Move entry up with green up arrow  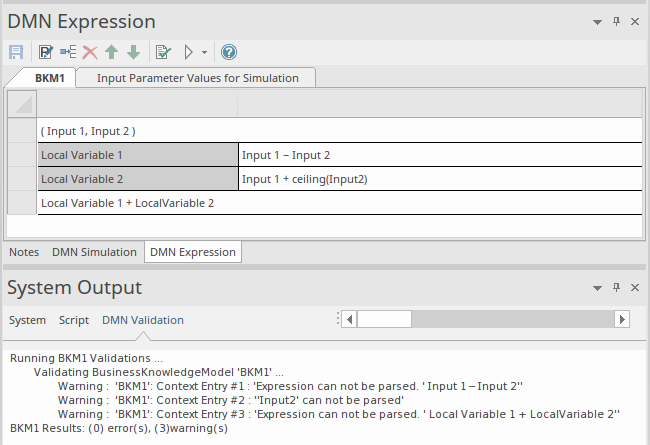tap(112, 52)
